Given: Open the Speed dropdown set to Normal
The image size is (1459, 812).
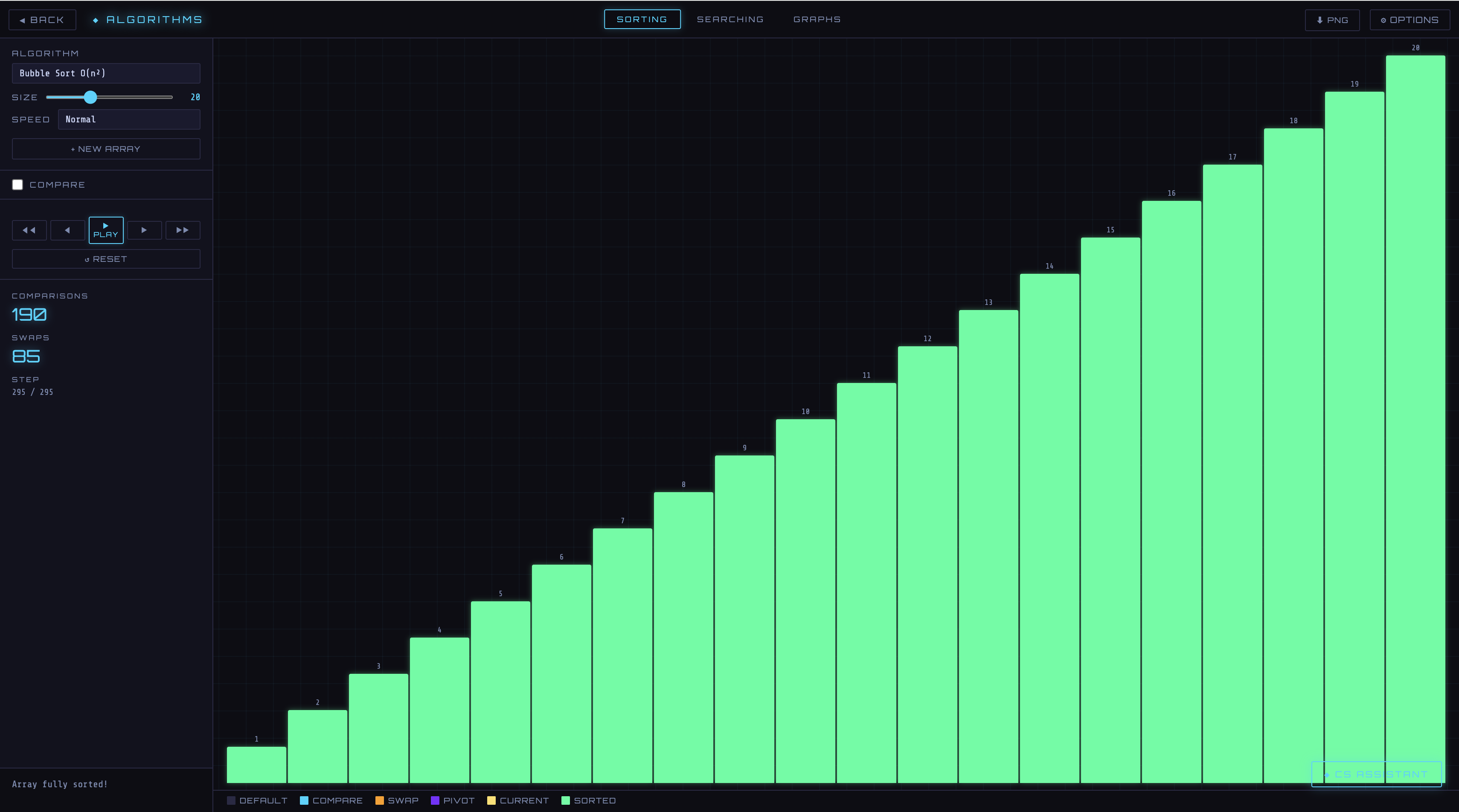Looking at the screenshot, I should 128,119.
